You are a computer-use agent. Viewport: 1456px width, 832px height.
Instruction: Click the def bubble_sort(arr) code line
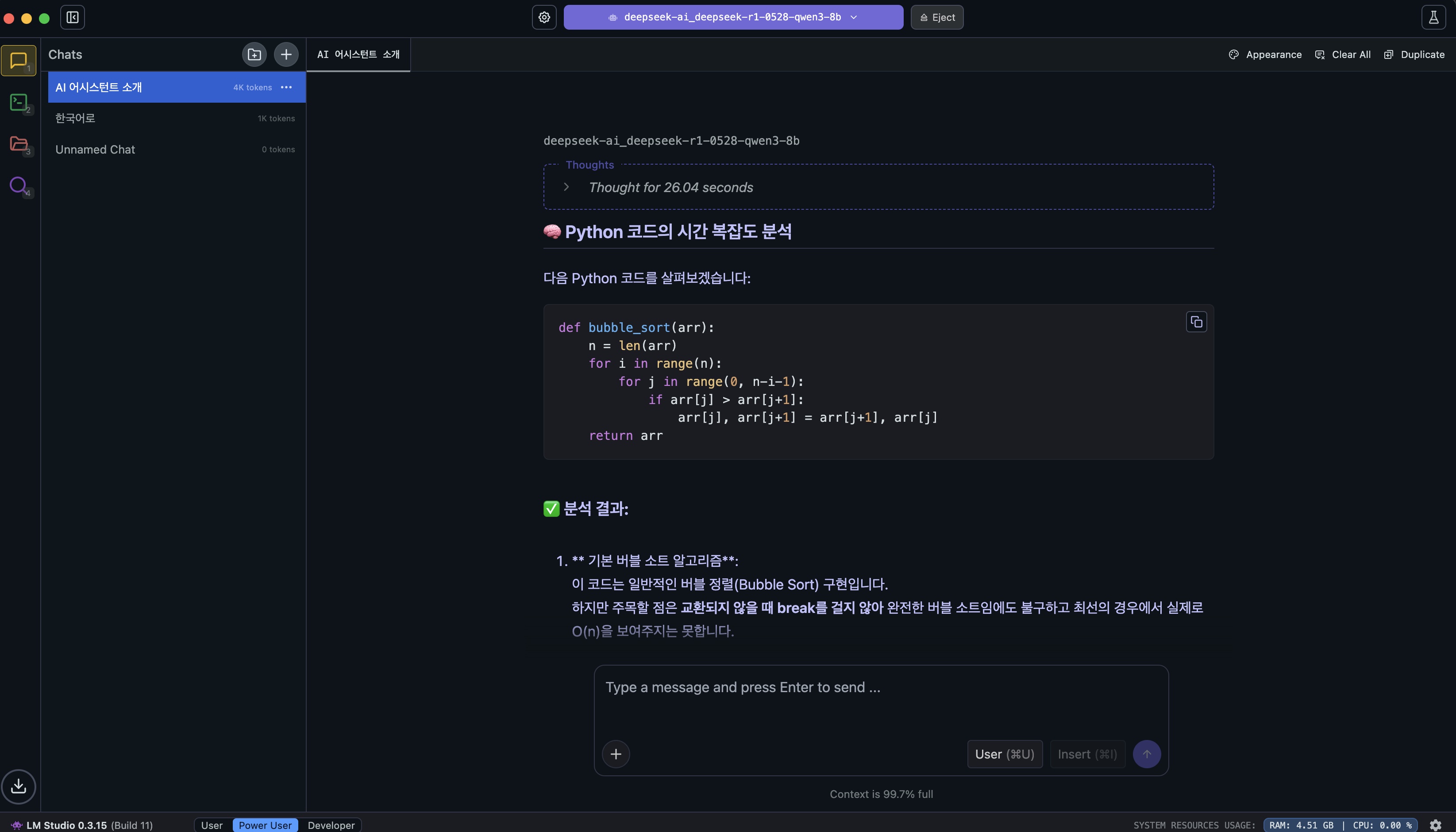[x=636, y=327]
